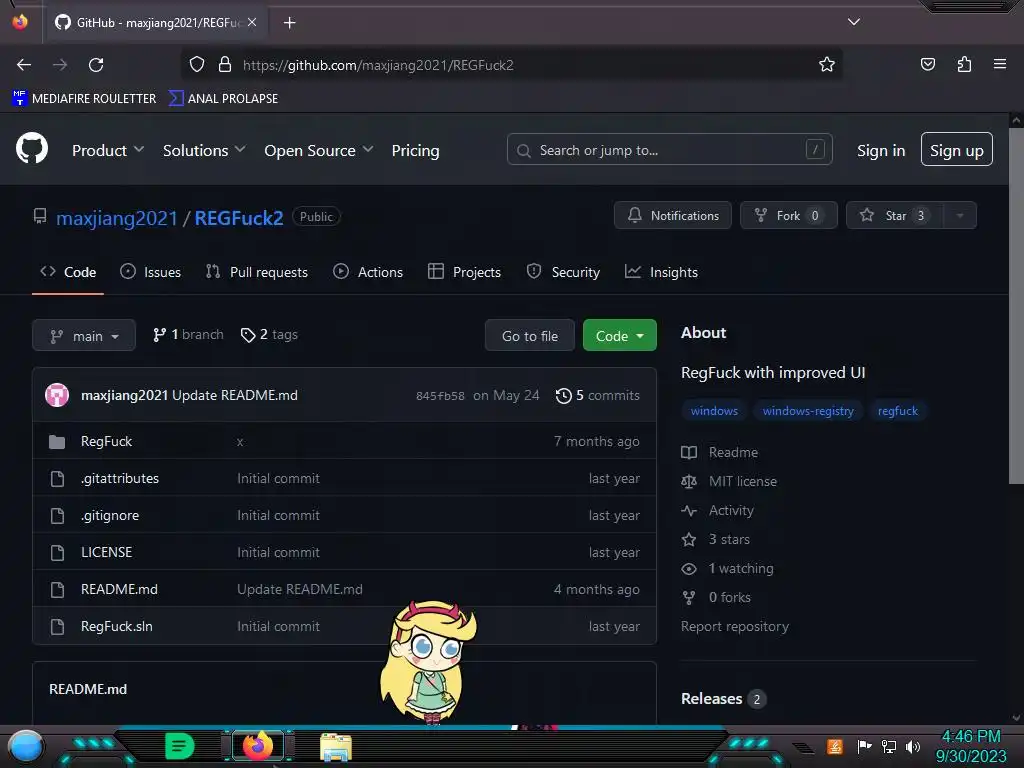The image size is (1024, 768).
Task: Open maxjiang2021 avatar in commit row
Action: click(57, 395)
